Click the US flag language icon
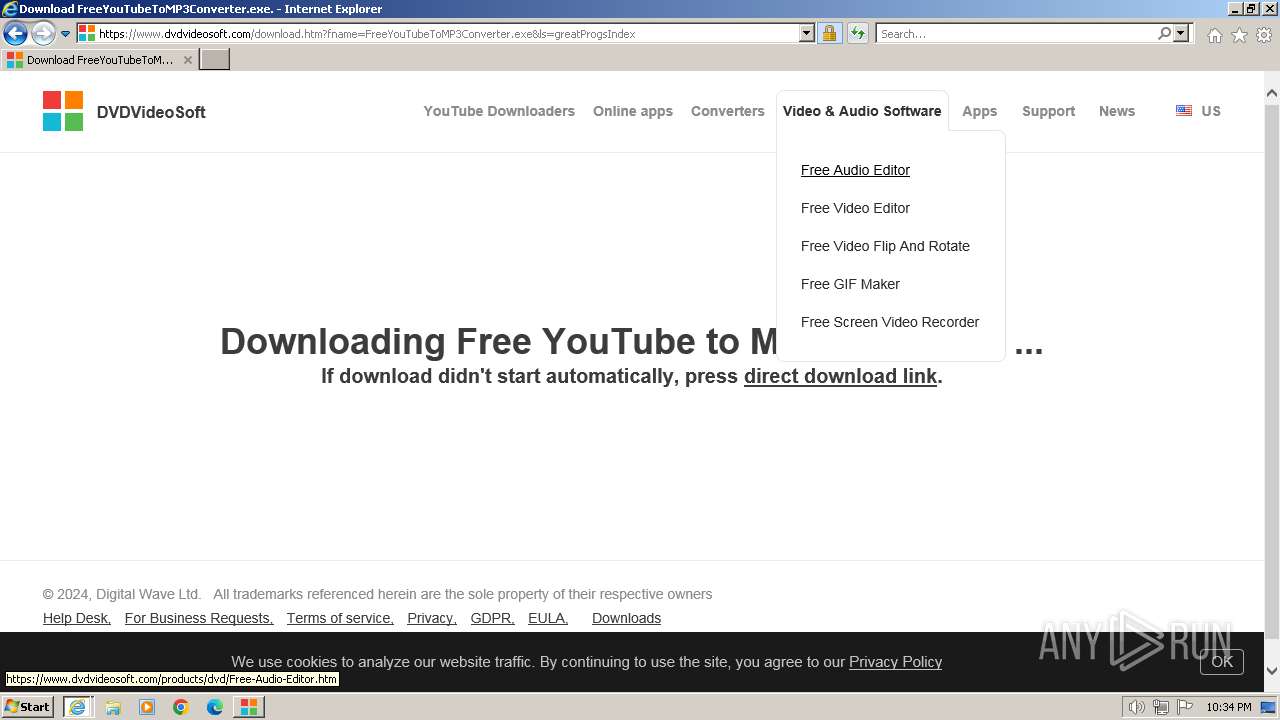The height and width of the screenshot is (720, 1280). coord(1184,111)
